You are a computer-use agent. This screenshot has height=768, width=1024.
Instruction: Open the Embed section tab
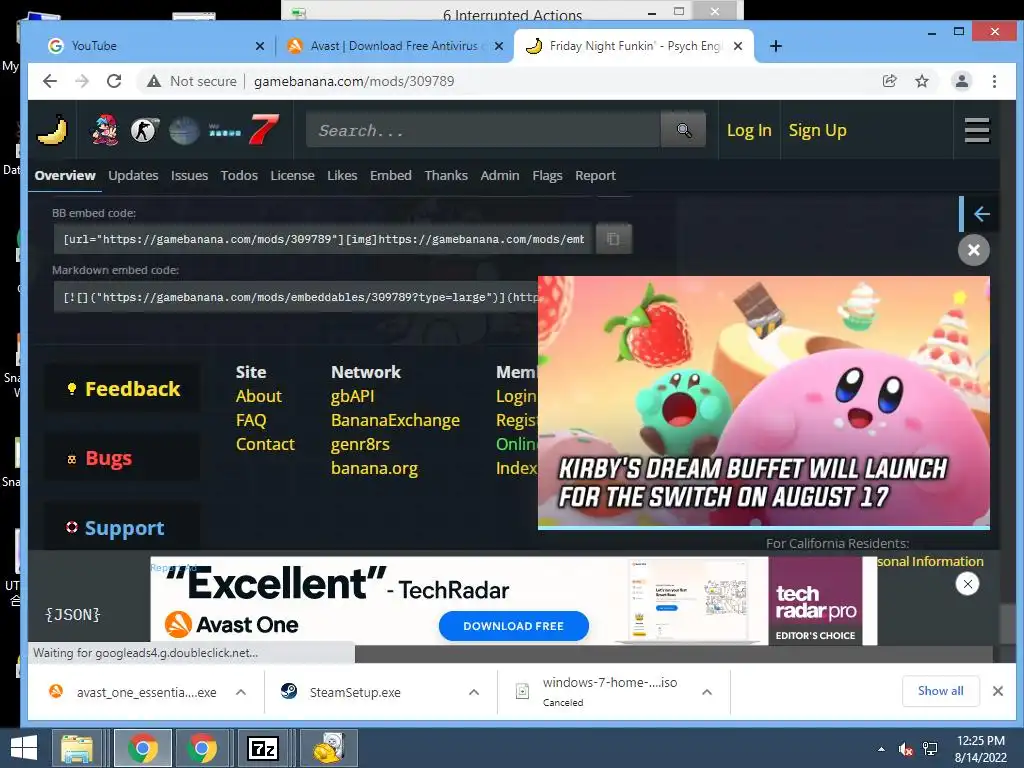[391, 175]
